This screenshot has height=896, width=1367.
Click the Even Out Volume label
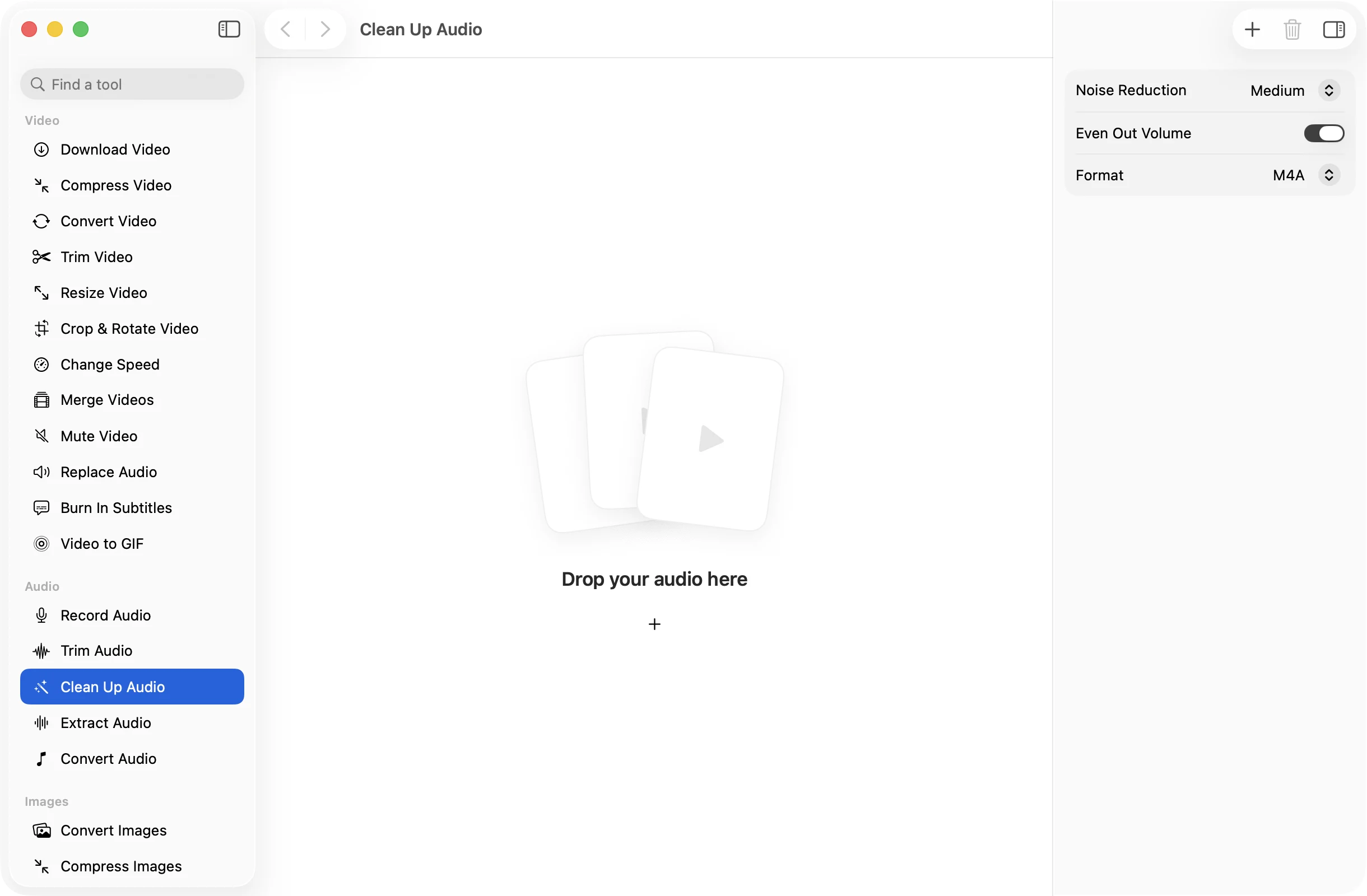(1133, 133)
